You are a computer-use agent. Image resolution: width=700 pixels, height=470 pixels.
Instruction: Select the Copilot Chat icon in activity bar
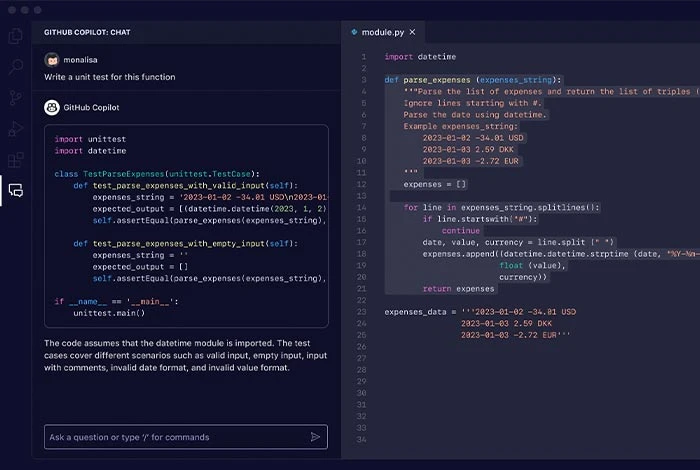[16, 191]
